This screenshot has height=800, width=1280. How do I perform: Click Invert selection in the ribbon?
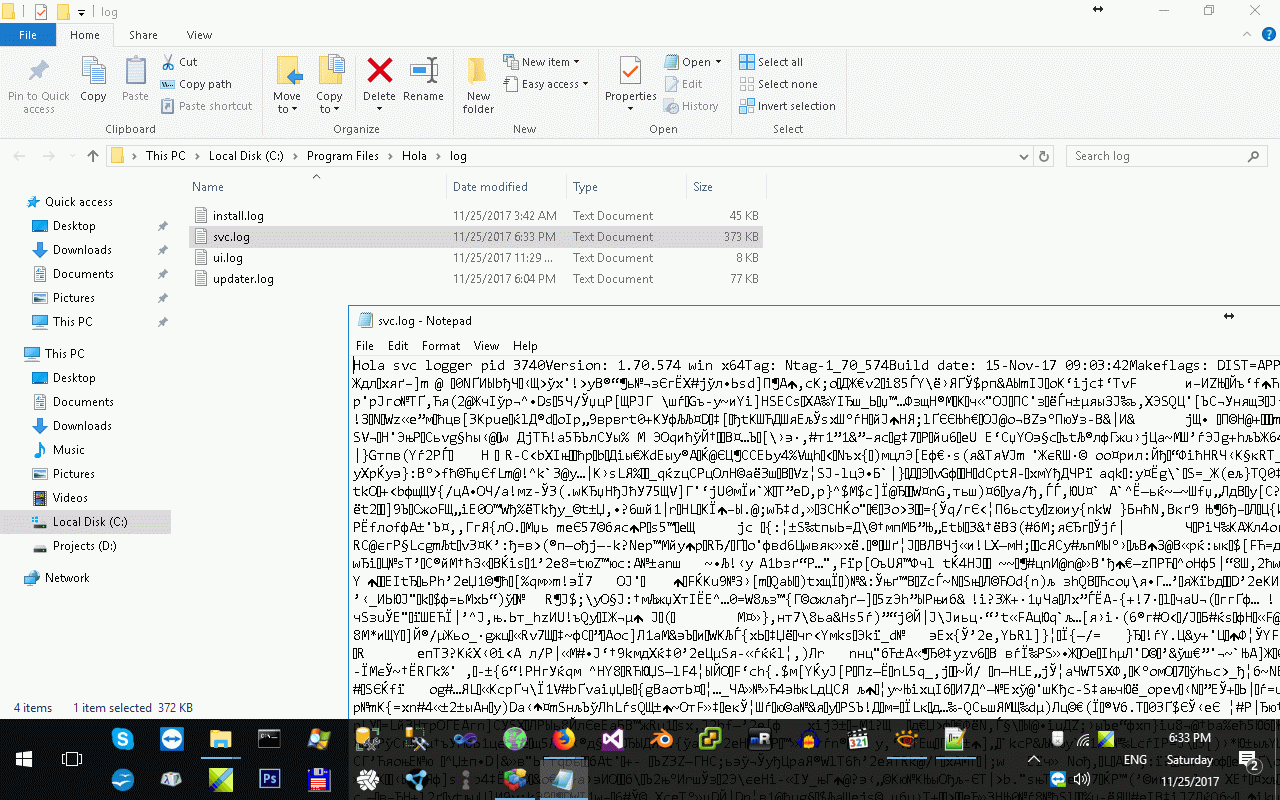click(x=787, y=106)
